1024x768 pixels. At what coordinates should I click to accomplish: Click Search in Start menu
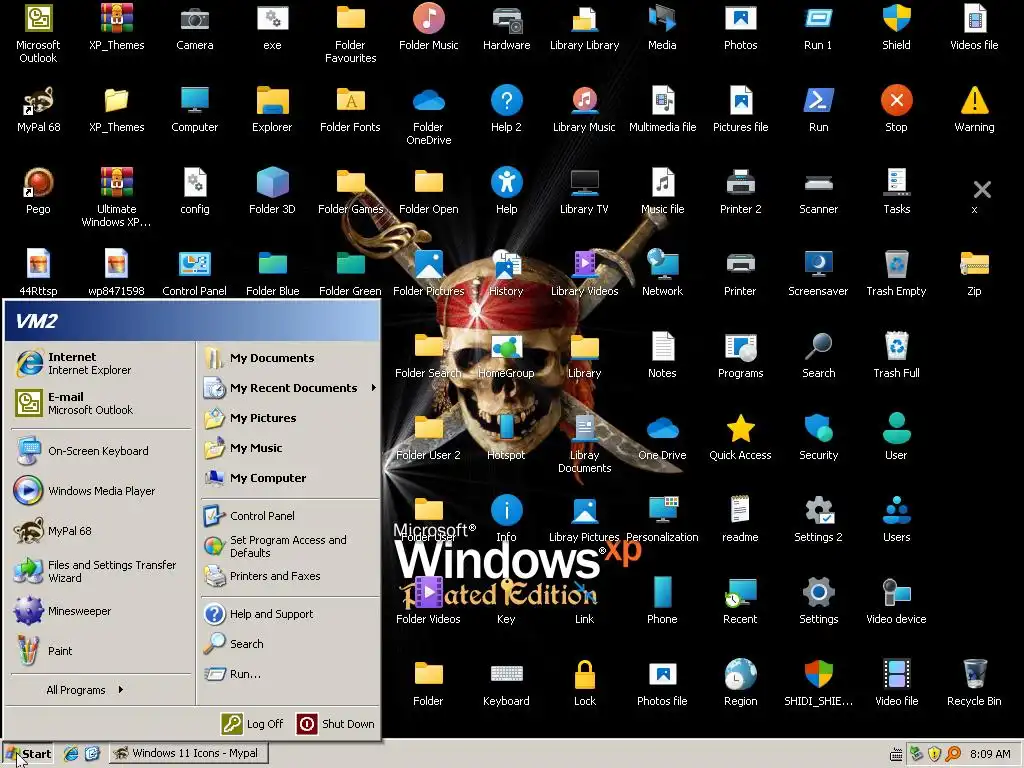click(289, 644)
